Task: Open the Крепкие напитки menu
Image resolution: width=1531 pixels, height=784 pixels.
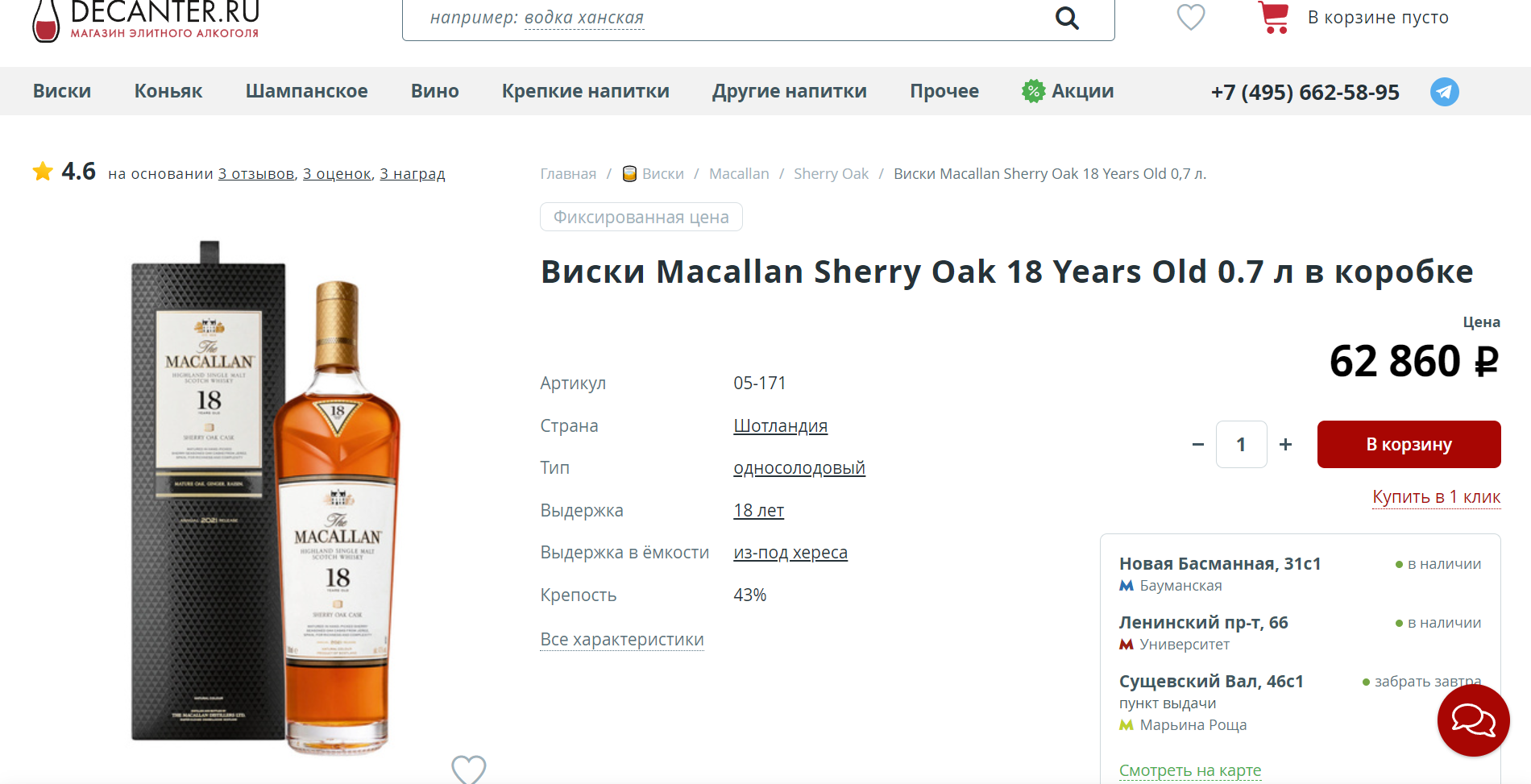Action: (585, 91)
